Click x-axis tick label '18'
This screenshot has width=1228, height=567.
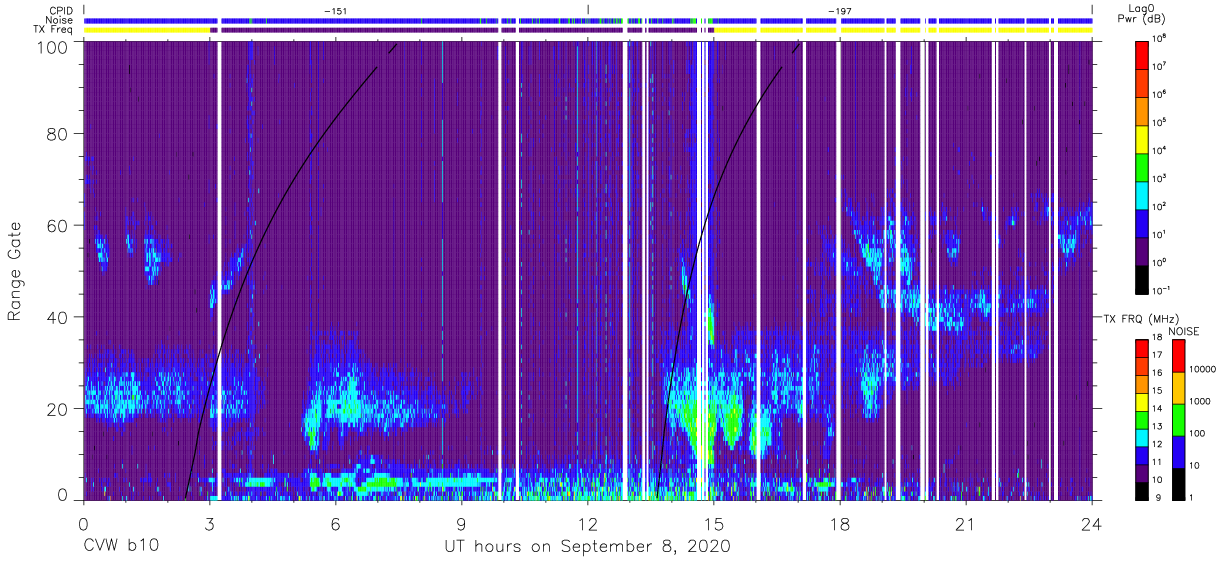[x=840, y=525]
